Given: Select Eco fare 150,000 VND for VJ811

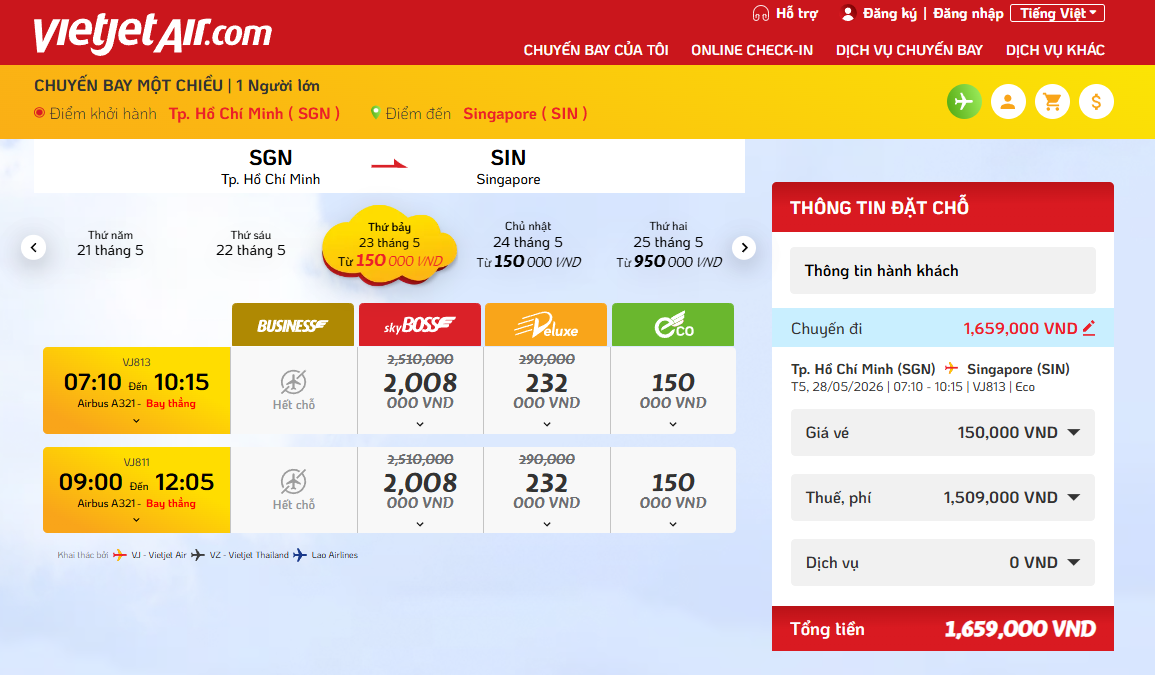Looking at the screenshot, I should pos(673,490).
